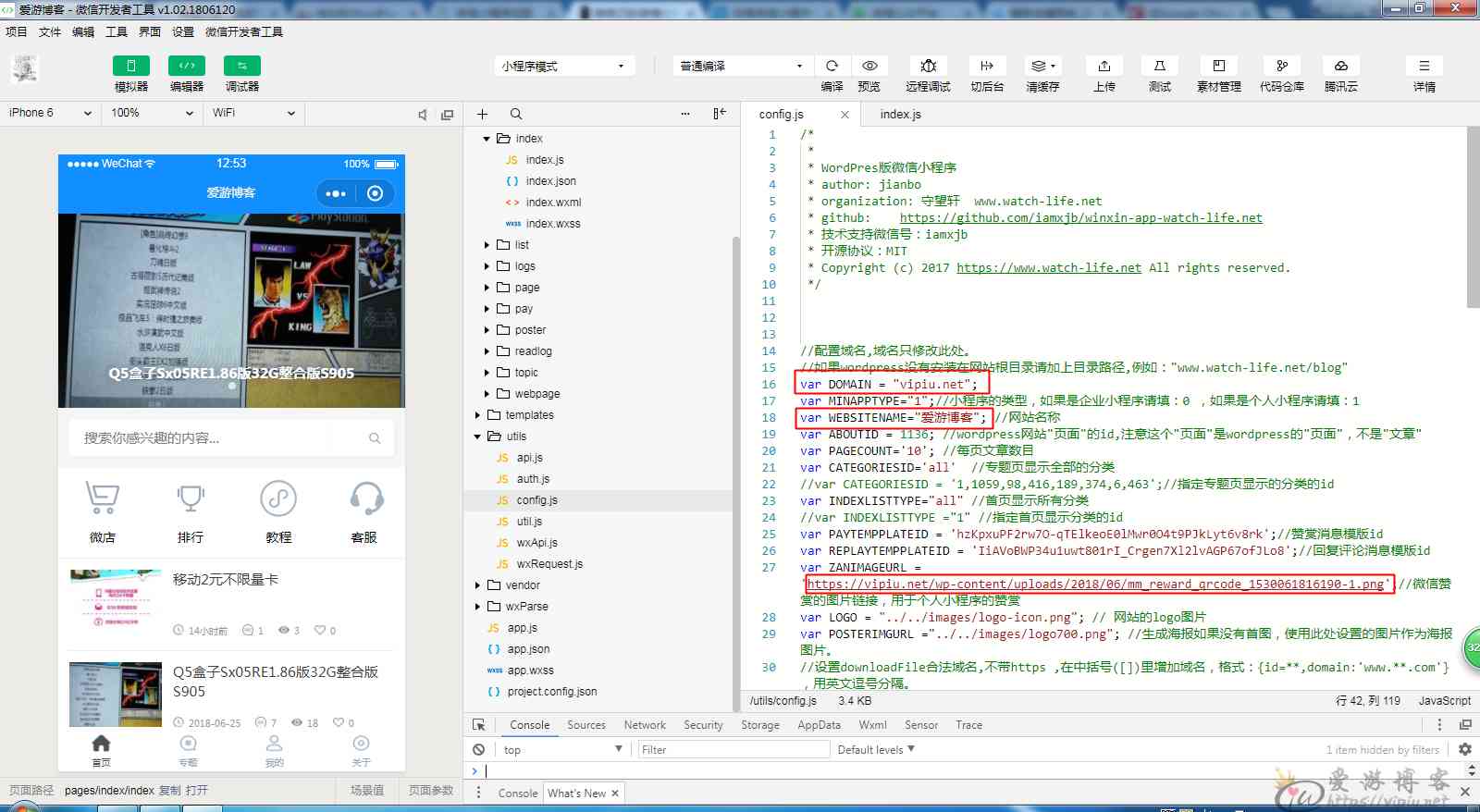Screen dimensions: 1480x812
Task: Click the test (测试) flask icon
Action: point(1159,66)
